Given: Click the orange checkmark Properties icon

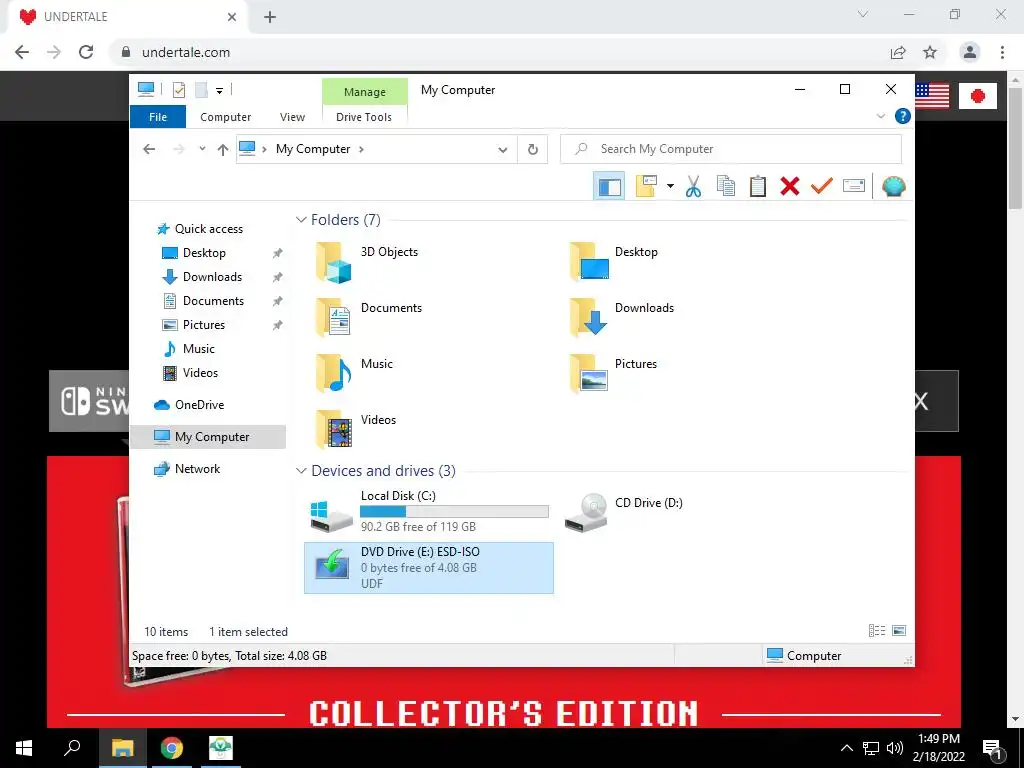Looking at the screenshot, I should pyautogui.click(x=822, y=187).
